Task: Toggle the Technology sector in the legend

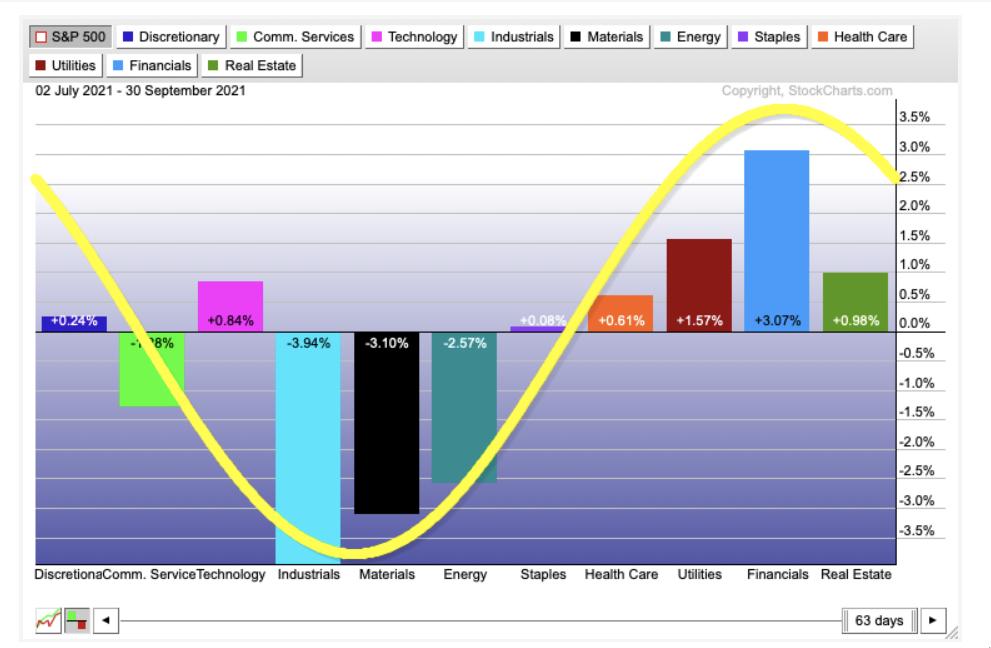Action: click(414, 37)
